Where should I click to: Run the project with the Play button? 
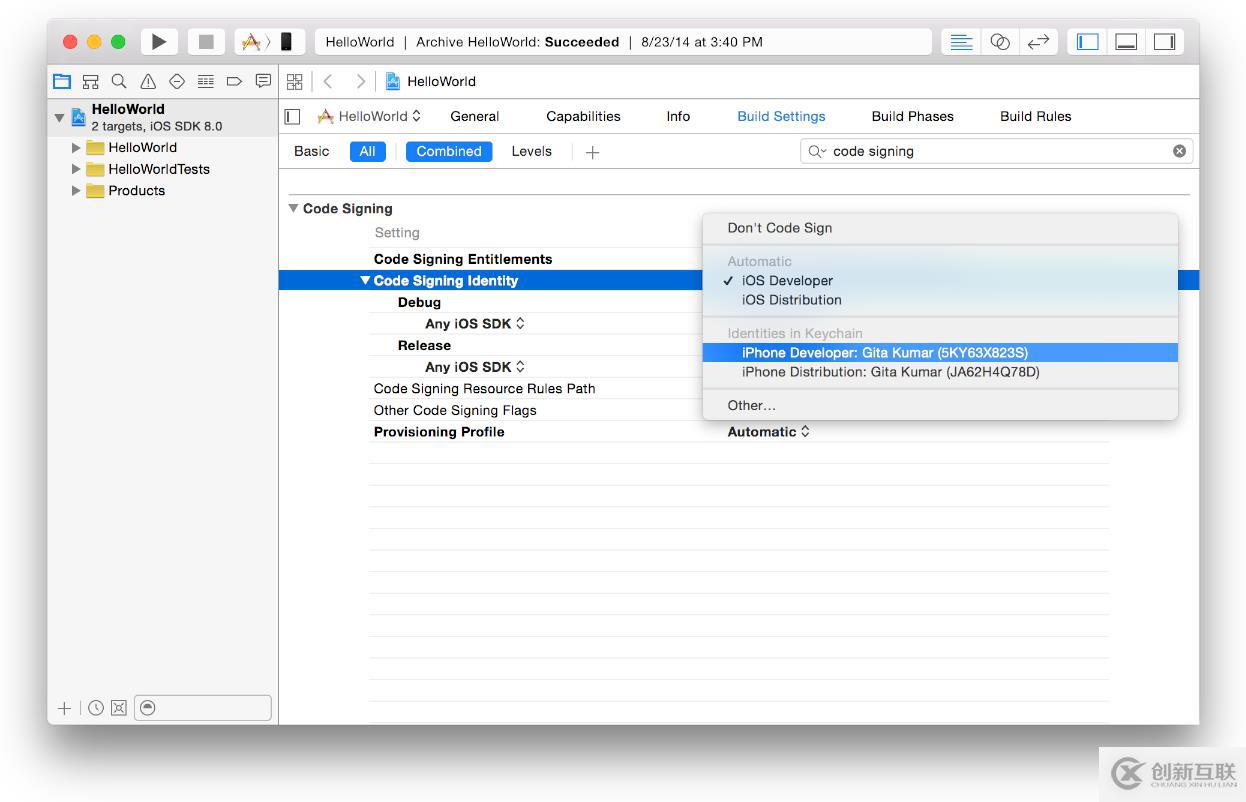(x=158, y=42)
